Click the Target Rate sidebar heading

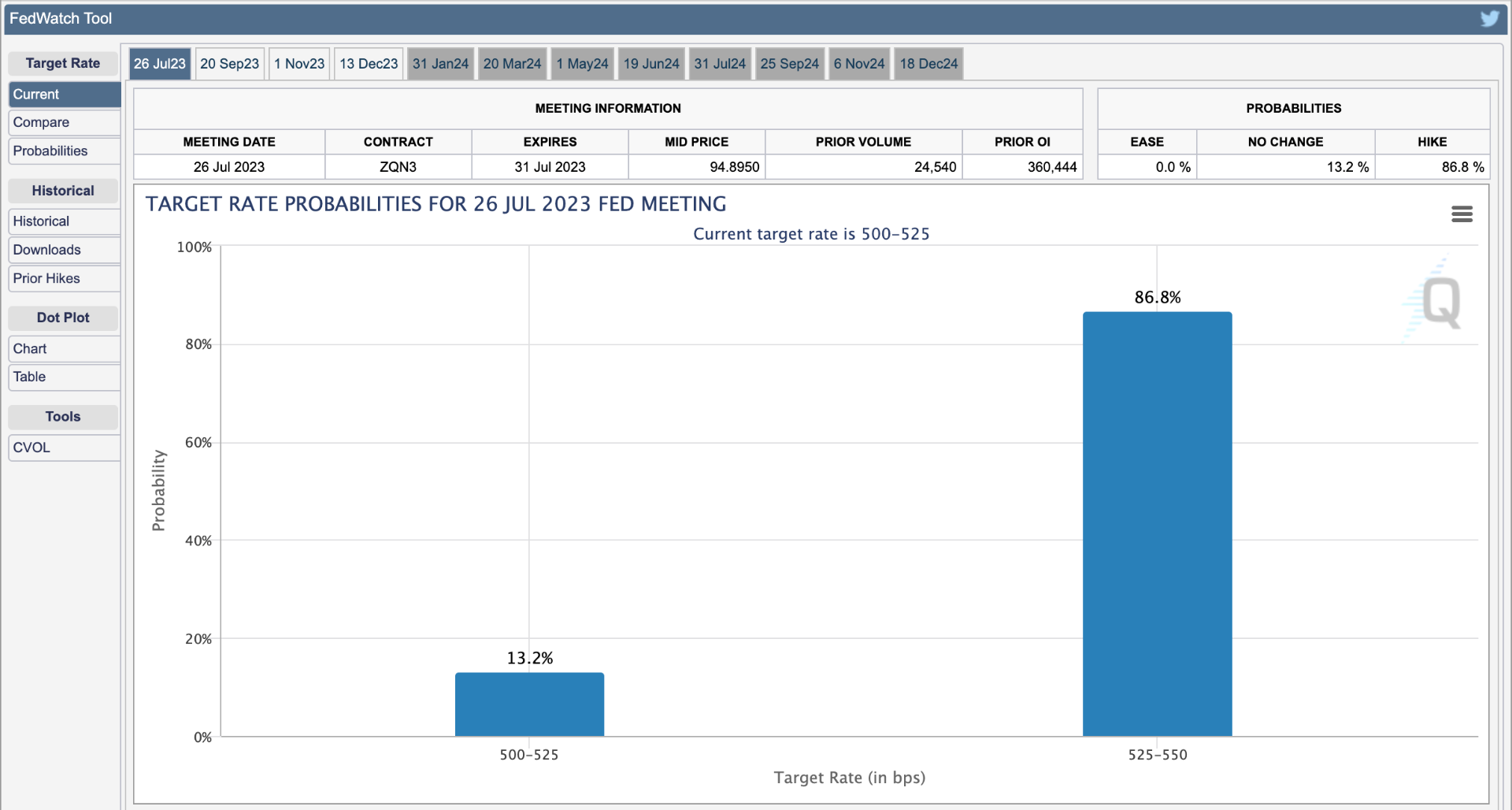pyautogui.click(x=63, y=64)
